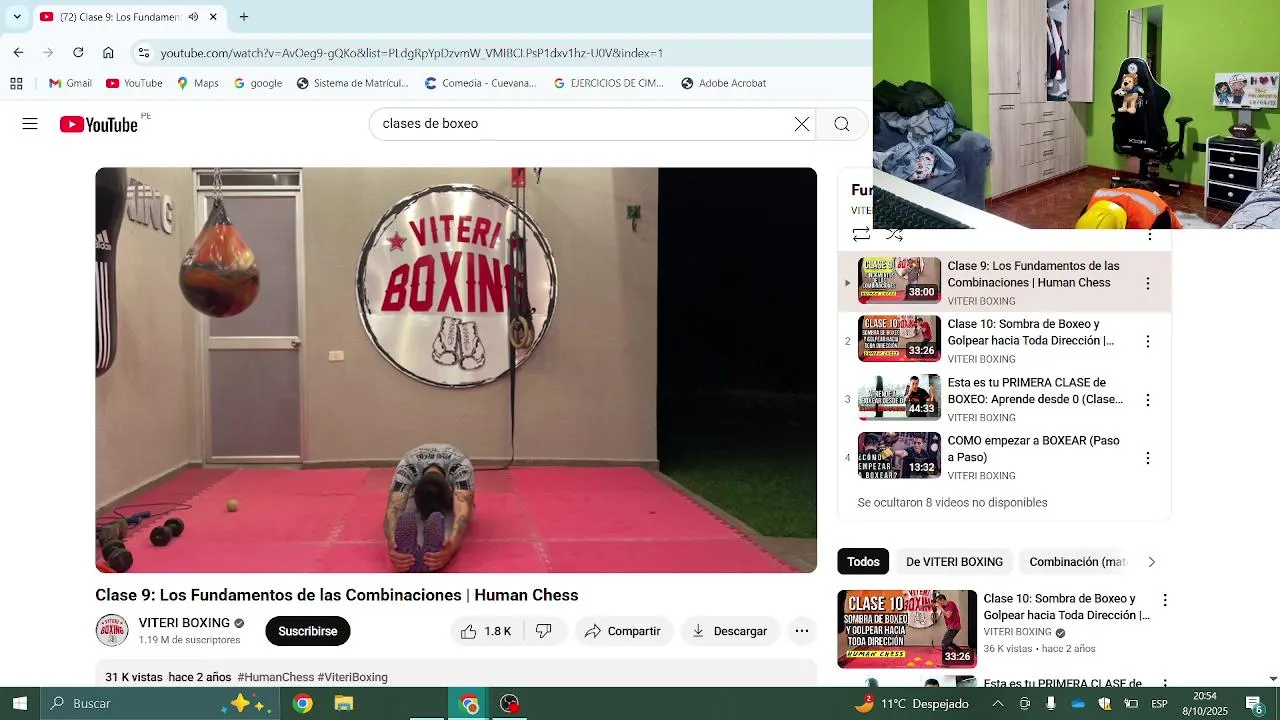Open Maps bookmark
Screen dimensions: 1280x720
(197, 83)
